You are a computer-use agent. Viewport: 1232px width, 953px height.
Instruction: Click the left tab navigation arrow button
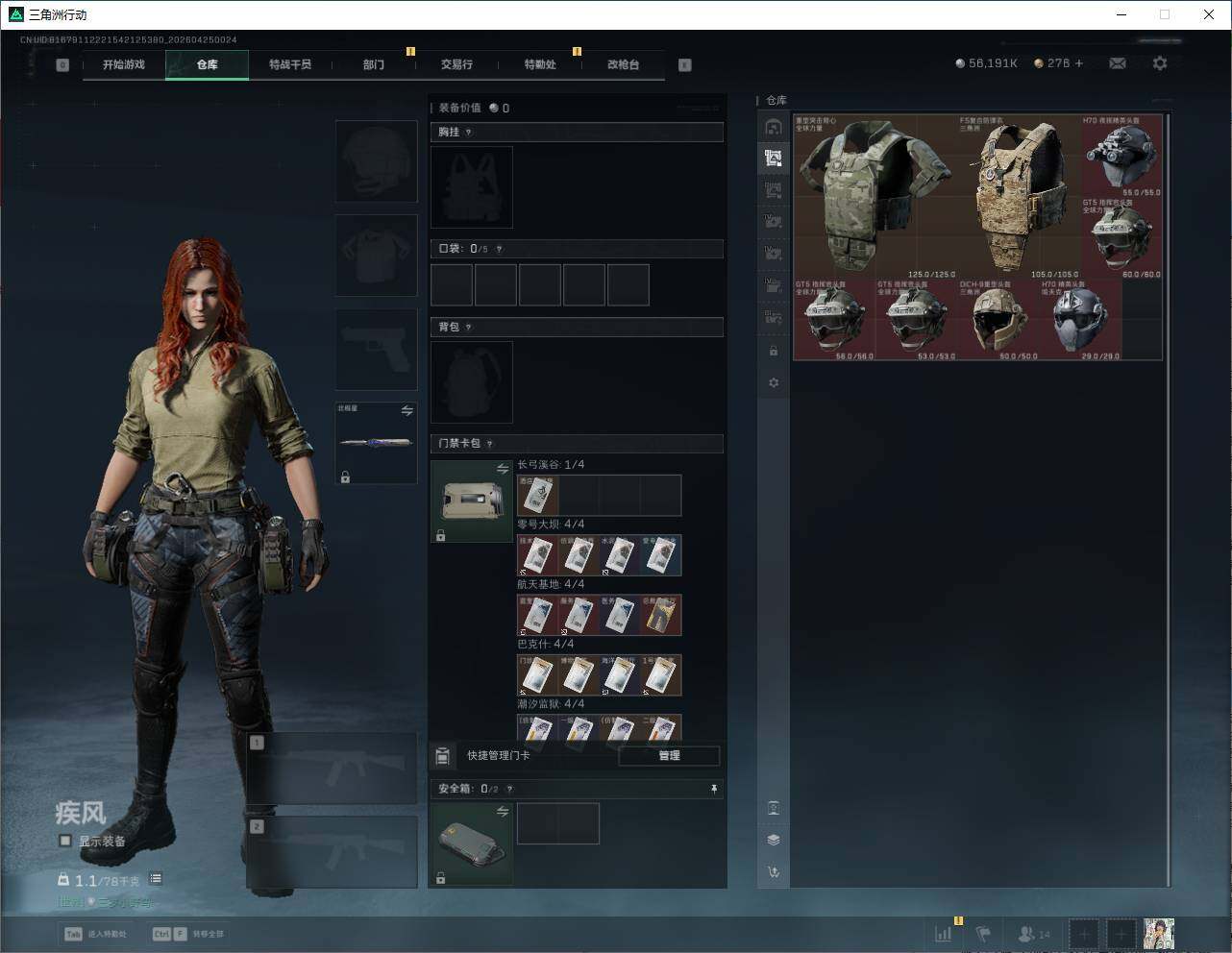62,65
